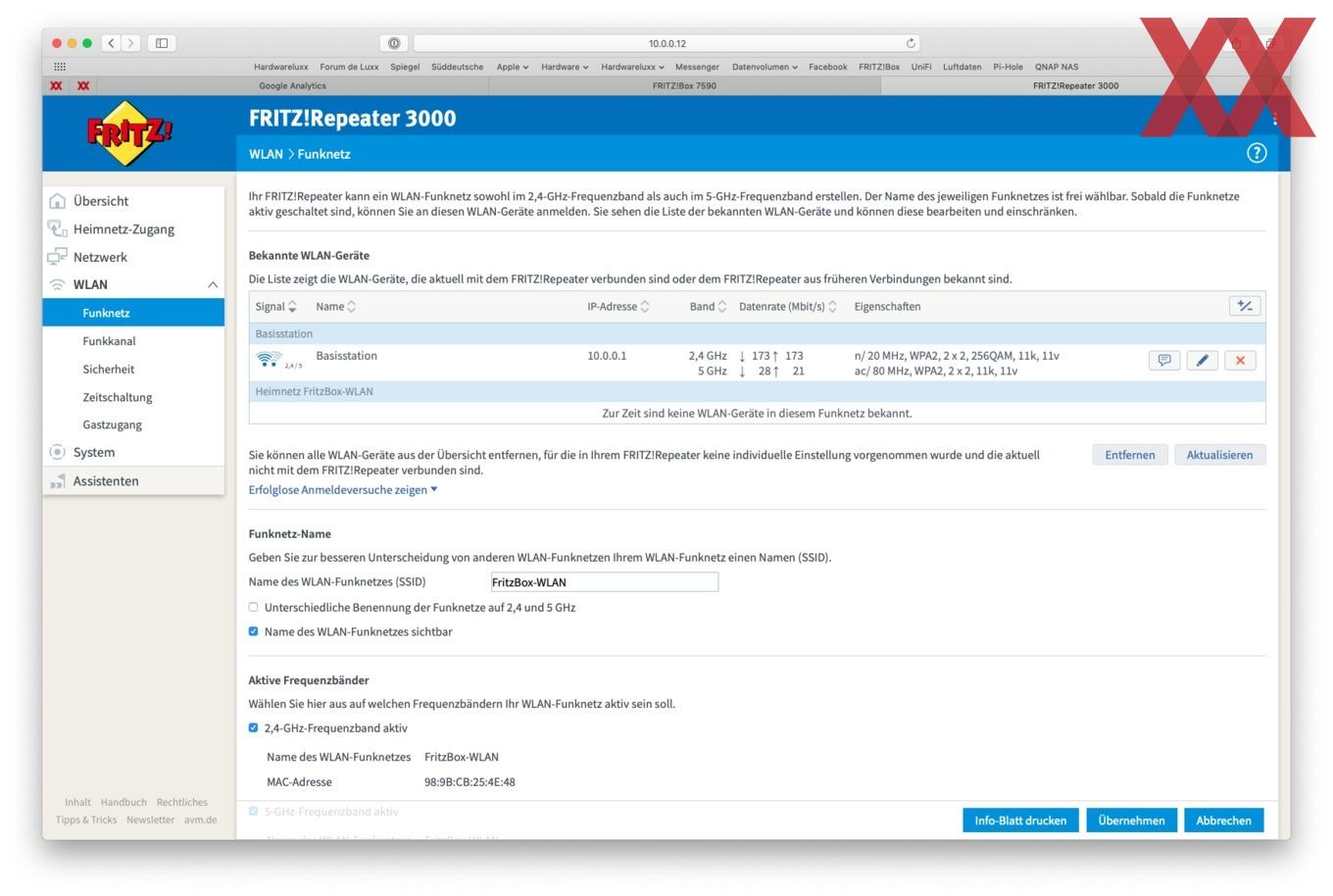The image size is (1333, 896).
Task: Toggle 2,4-GHz-Frequenzband aktiv checkbox
Action: [x=253, y=727]
